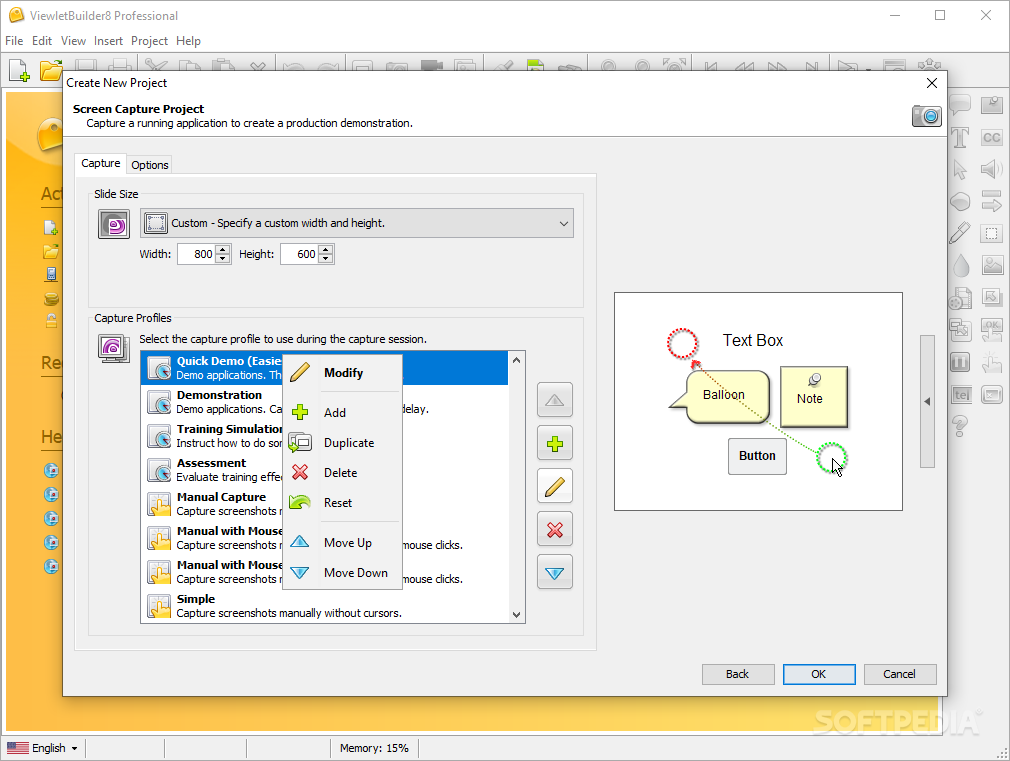
Task: Decrease Height with the down spinner arrow
Action: tap(326, 259)
